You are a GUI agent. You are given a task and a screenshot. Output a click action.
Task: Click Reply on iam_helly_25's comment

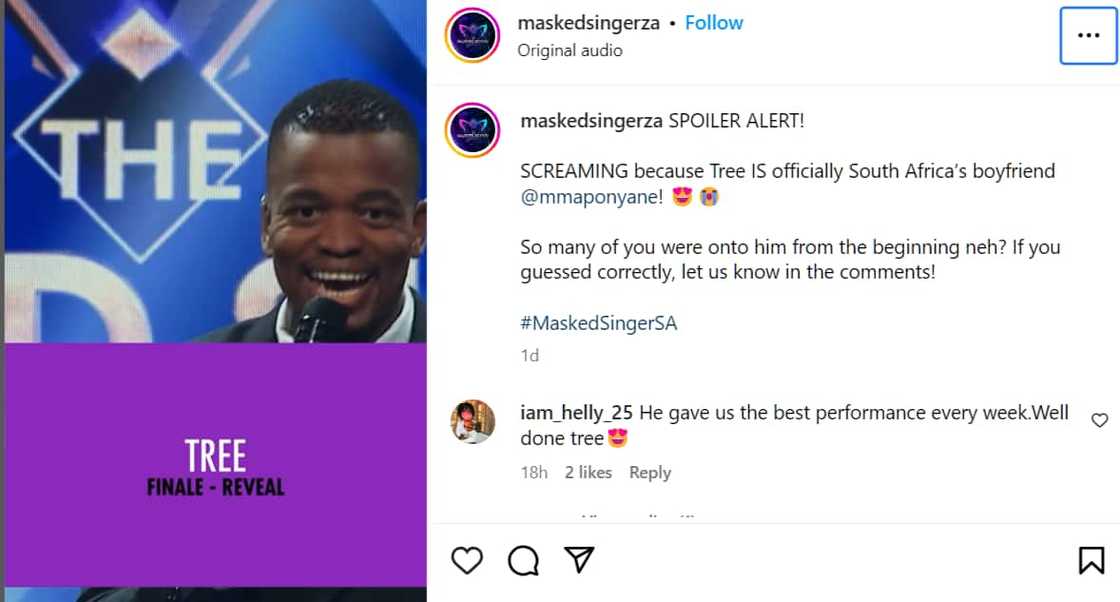650,472
